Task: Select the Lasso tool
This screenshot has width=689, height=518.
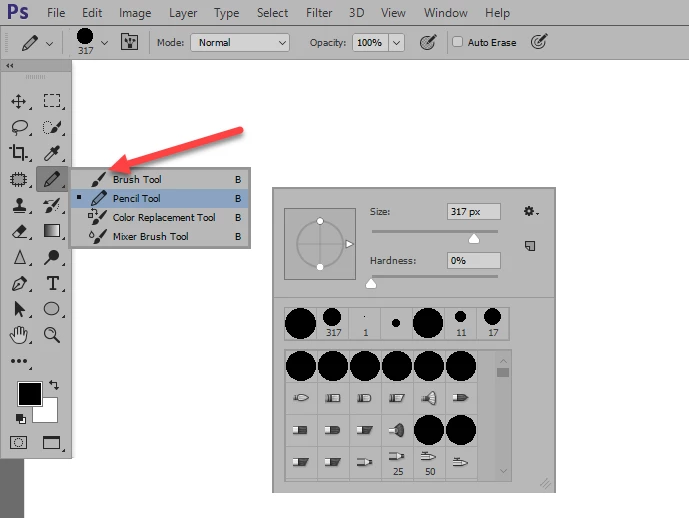Action: [20, 127]
